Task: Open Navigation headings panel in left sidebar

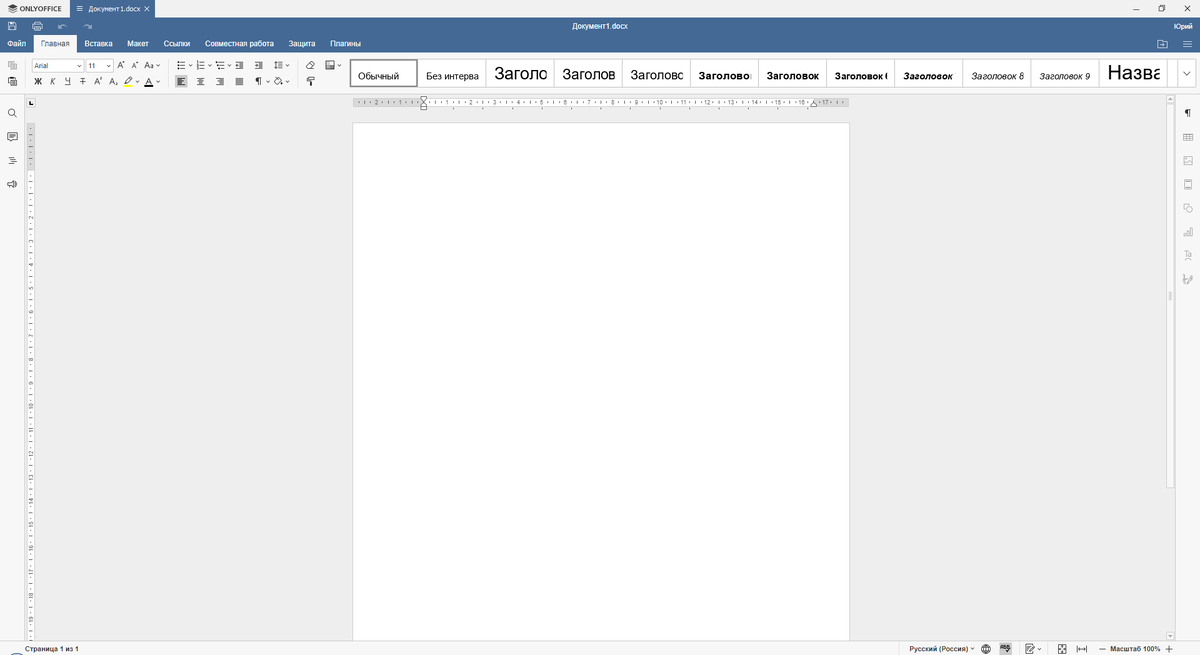Action: (x=12, y=160)
